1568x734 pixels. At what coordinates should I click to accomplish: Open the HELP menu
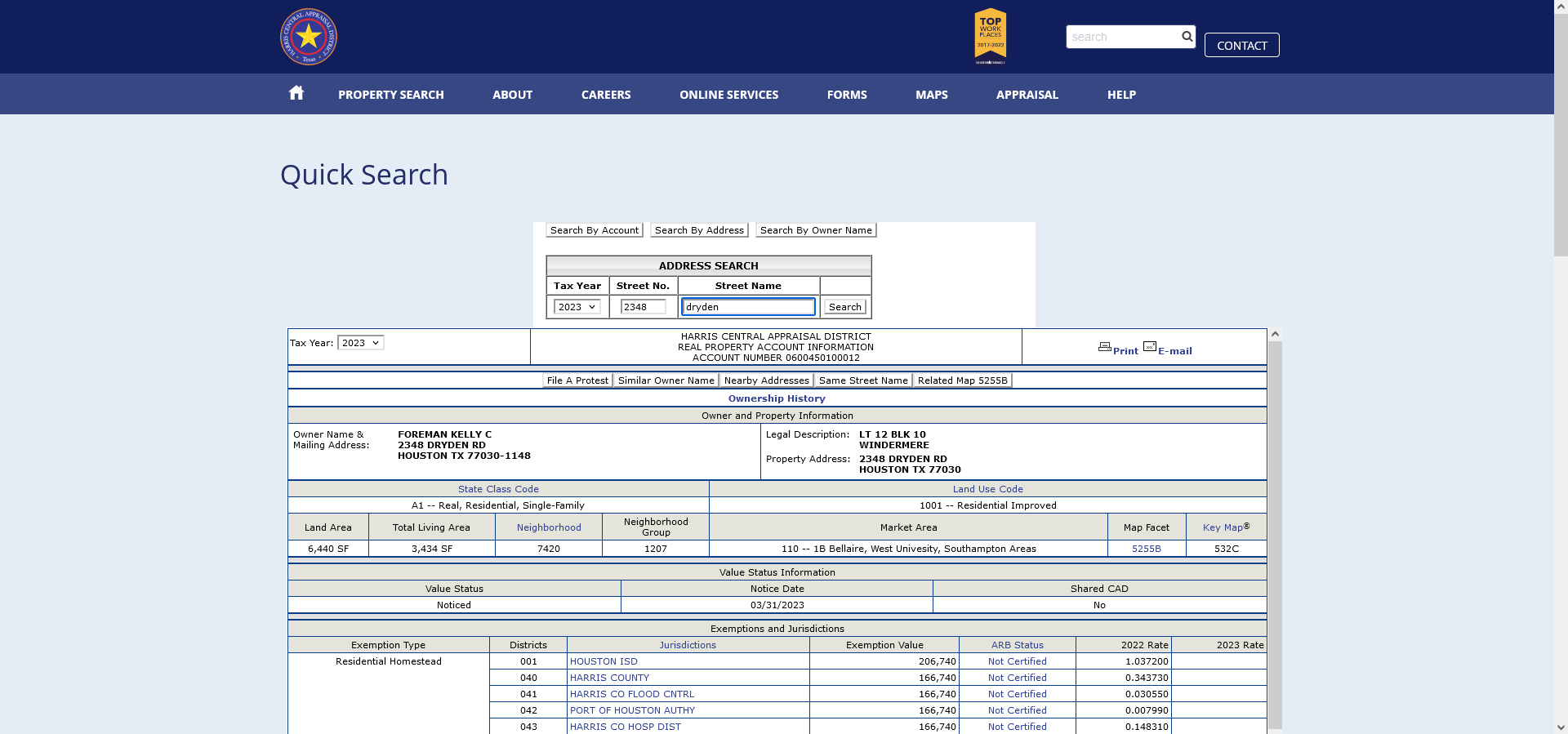tap(1121, 95)
